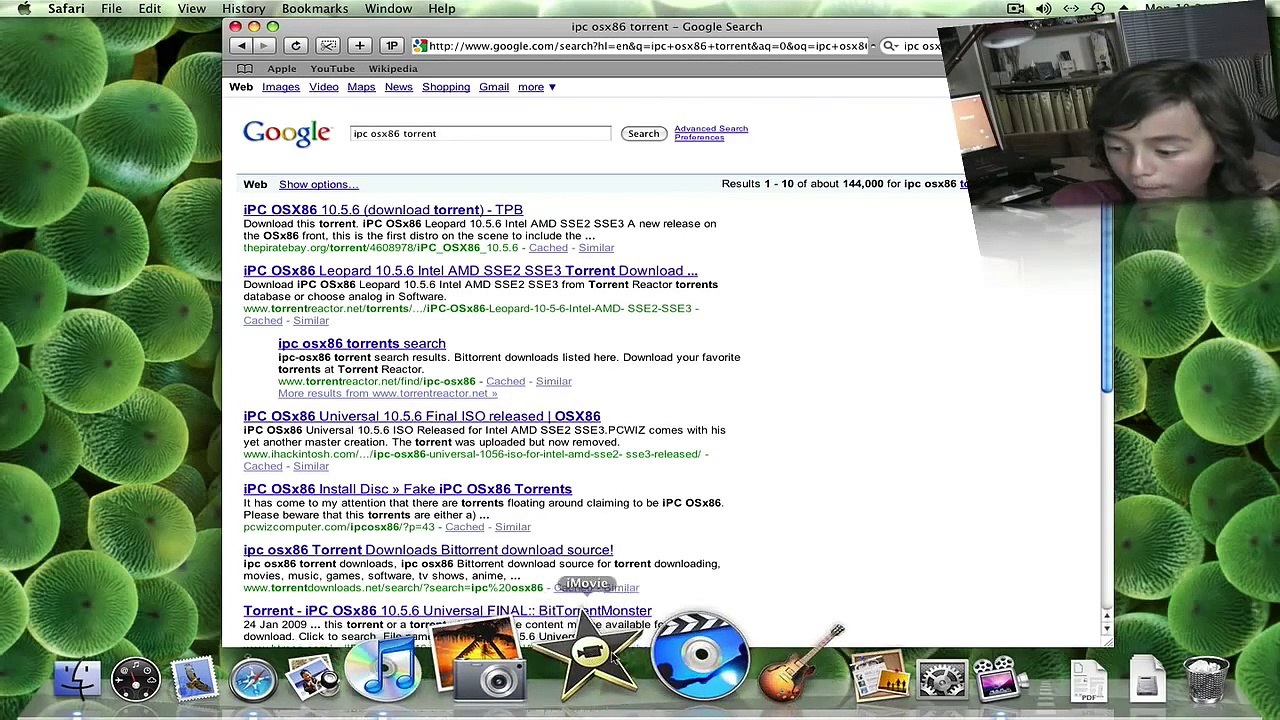Open the Gmail link
The height and width of the screenshot is (720, 1280).
tap(493, 87)
